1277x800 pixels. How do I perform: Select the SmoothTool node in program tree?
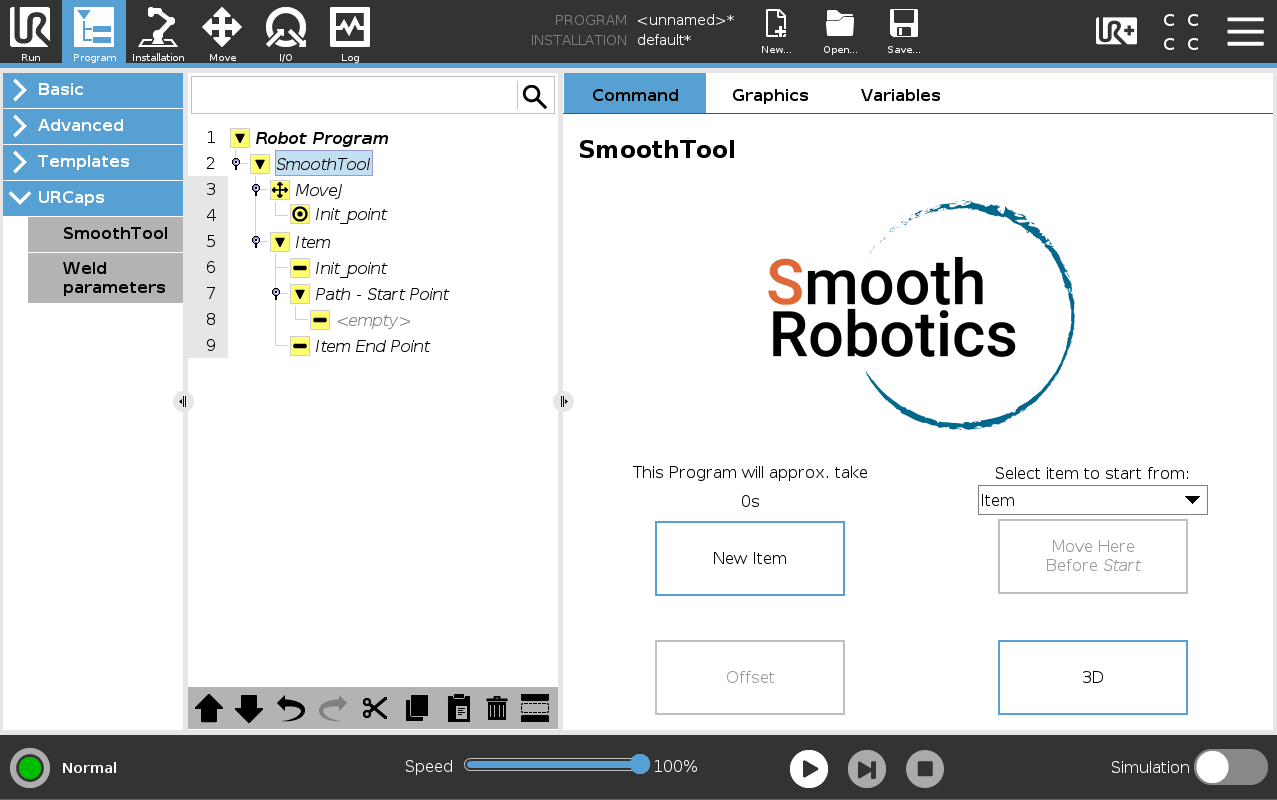point(323,164)
